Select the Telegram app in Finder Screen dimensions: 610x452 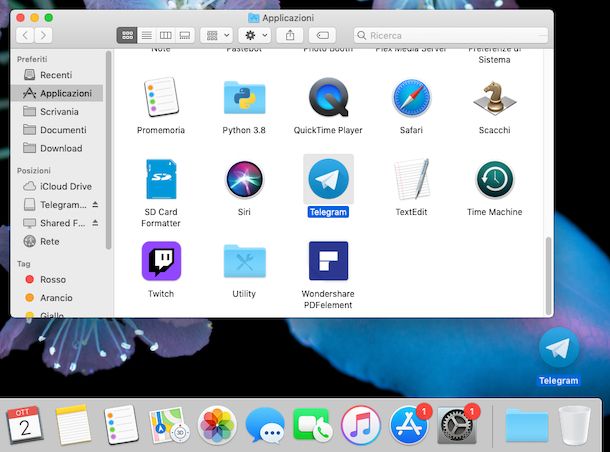tap(328, 179)
